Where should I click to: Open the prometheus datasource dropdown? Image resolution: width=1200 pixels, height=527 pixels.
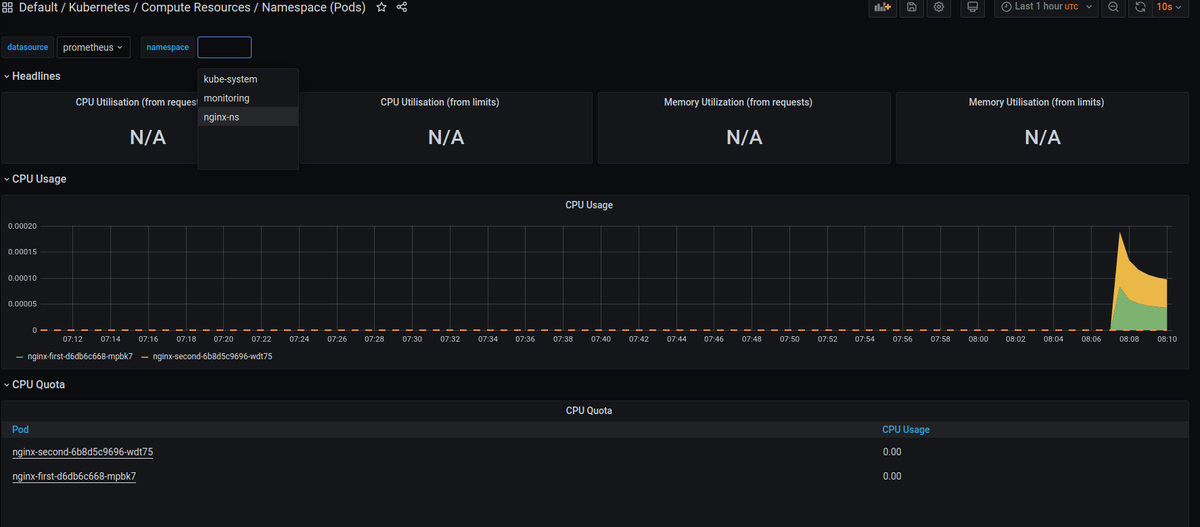93,47
